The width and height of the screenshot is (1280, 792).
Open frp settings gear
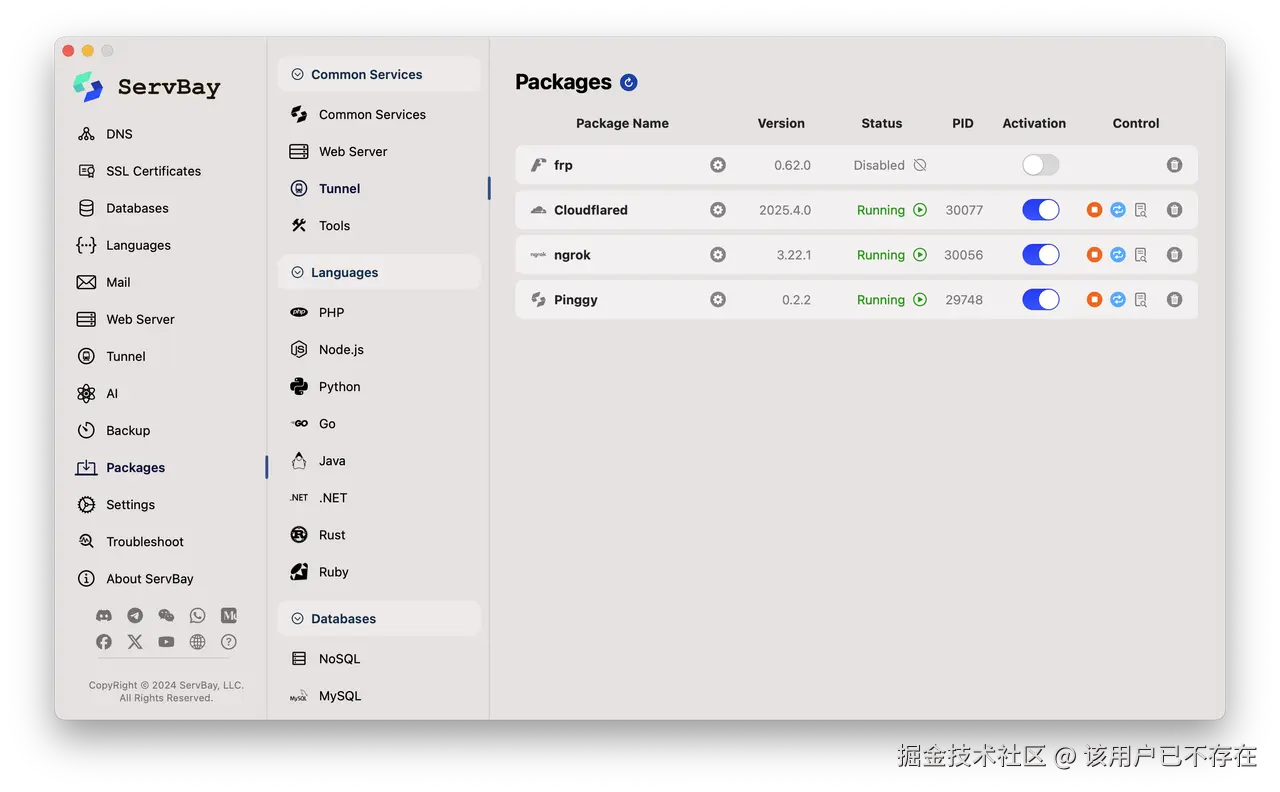(x=718, y=165)
